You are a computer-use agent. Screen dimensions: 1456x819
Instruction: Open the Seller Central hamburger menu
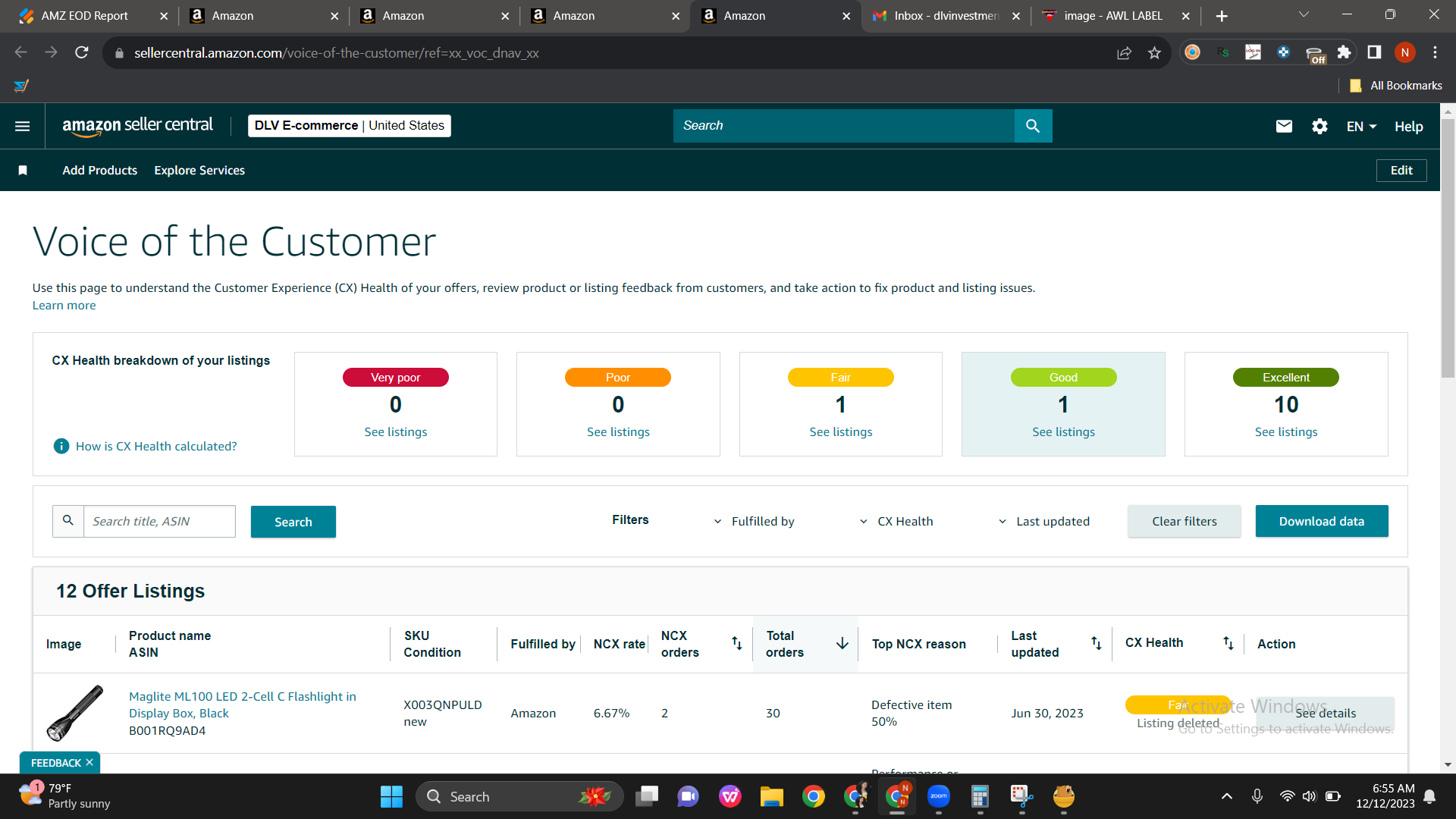(23, 126)
